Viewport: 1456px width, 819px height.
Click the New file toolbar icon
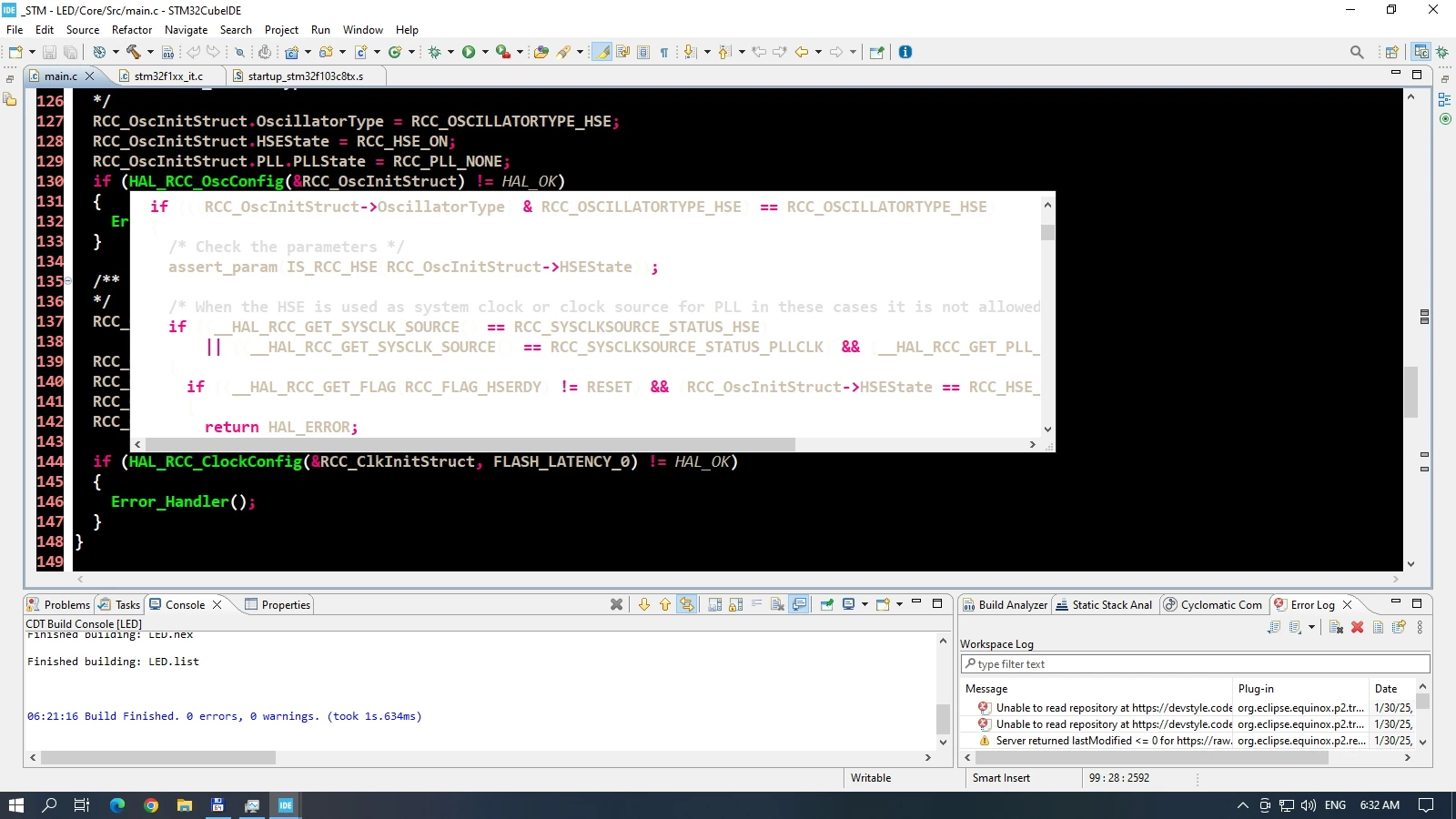click(x=15, y=52)
